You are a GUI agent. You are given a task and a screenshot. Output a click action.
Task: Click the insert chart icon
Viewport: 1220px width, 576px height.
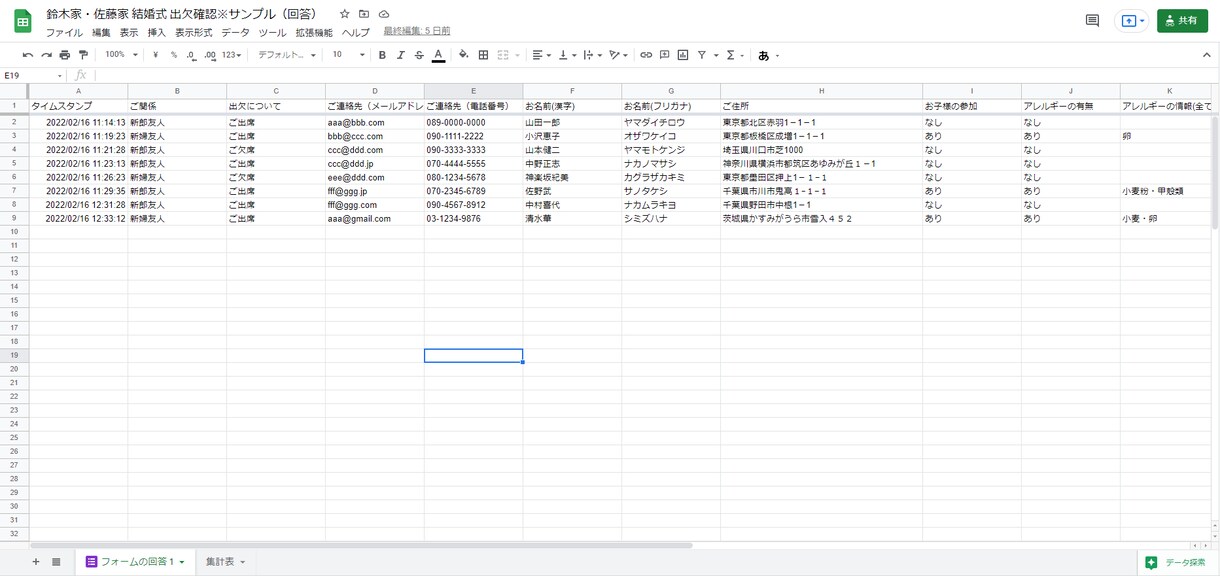[x=683, y=55]
